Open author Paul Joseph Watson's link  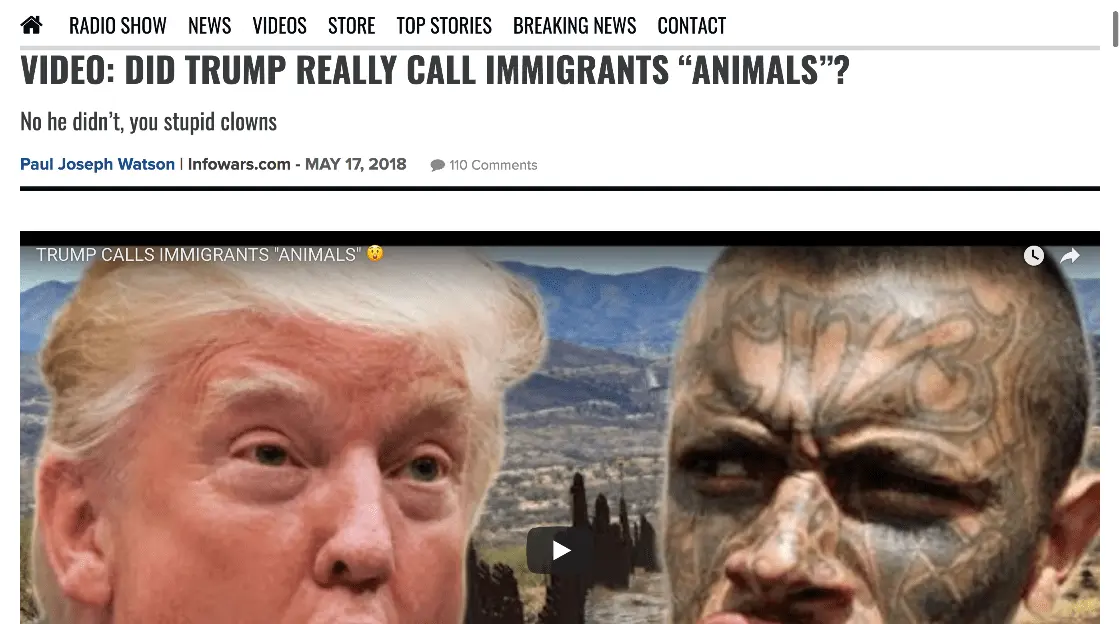pyautogui.click(x=97, y=164)
